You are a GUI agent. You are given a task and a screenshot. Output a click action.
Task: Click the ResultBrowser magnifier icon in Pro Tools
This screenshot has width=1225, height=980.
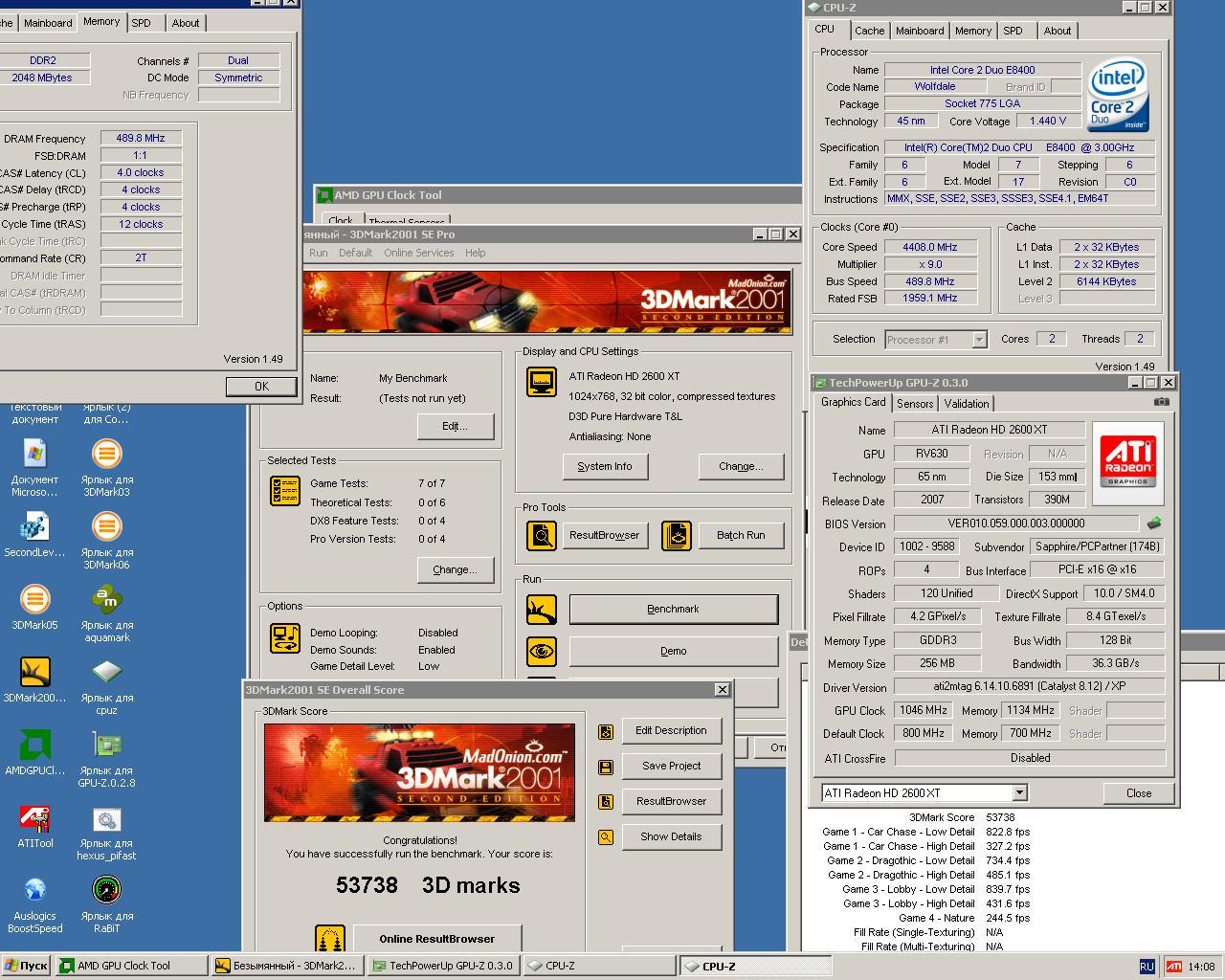tap(542, 535)
